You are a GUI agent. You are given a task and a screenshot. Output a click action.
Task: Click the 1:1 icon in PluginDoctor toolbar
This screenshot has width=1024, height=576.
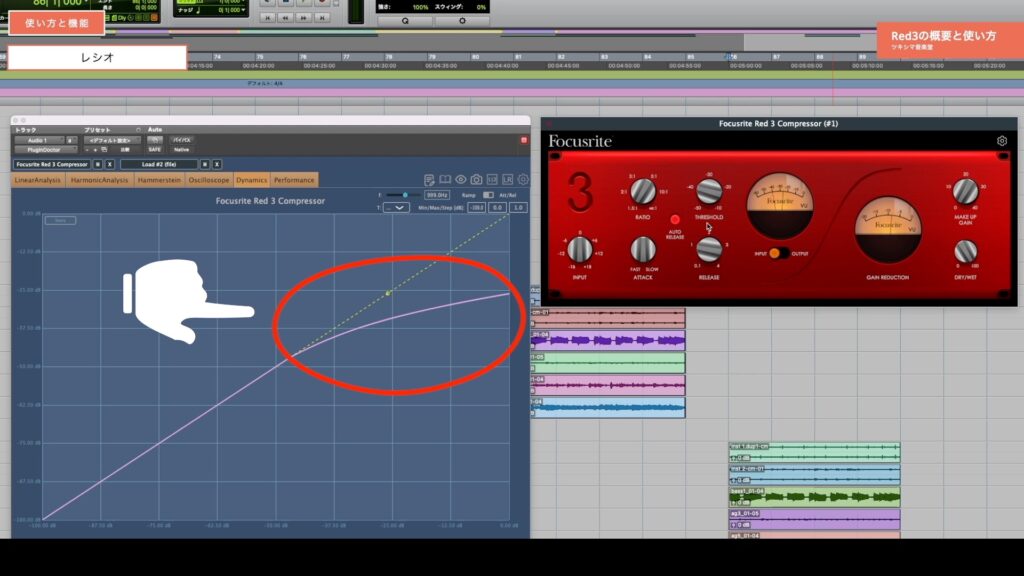492,180
